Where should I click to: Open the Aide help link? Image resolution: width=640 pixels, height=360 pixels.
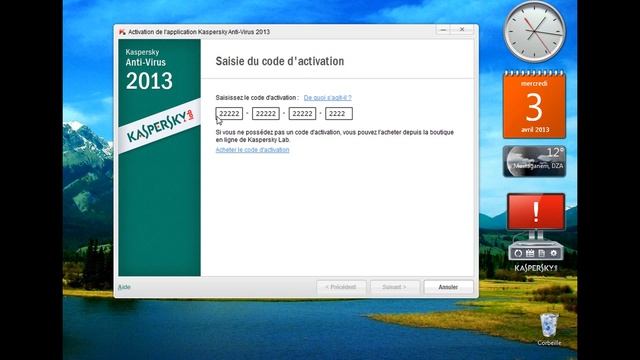(x=124, y=287)
